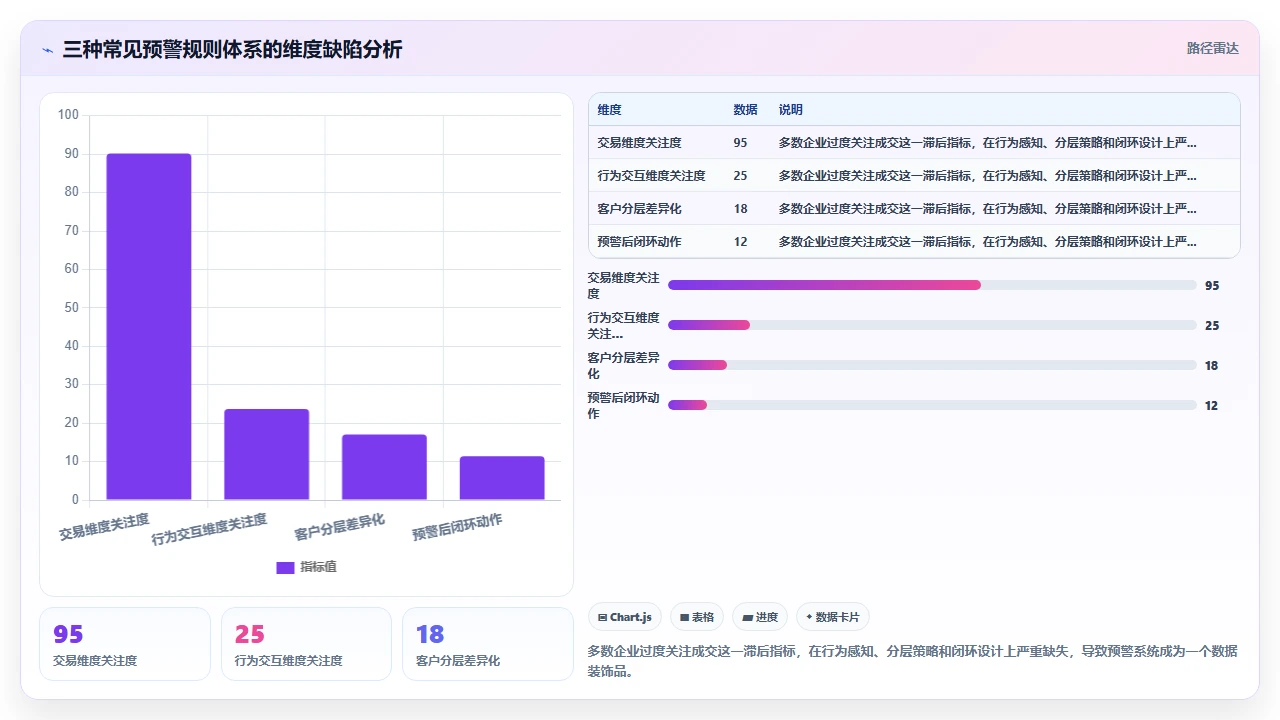Select the 交易维度关注度 bar in the chart
Viewport: 1280px width, 720px height.
pos(149,326)
